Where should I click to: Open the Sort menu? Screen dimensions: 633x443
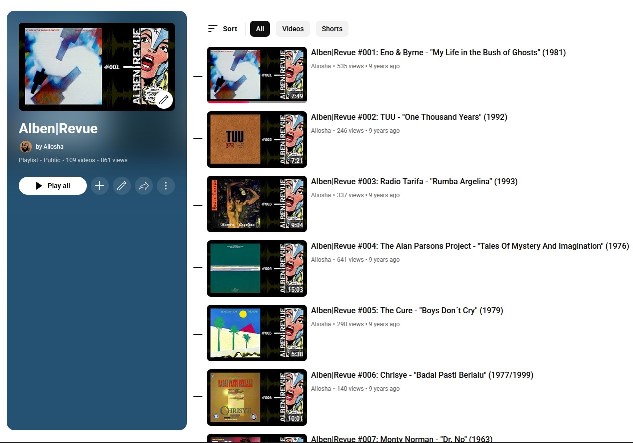222,29
